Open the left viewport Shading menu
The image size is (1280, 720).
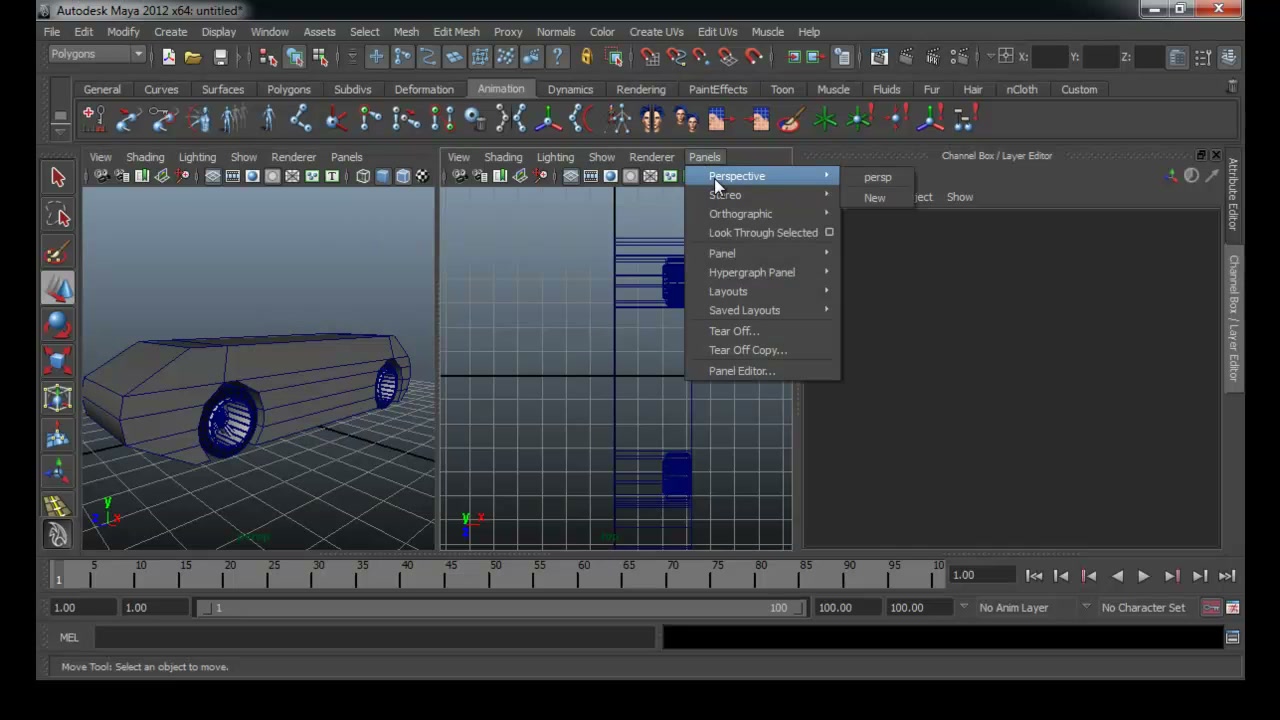[145, 157]
